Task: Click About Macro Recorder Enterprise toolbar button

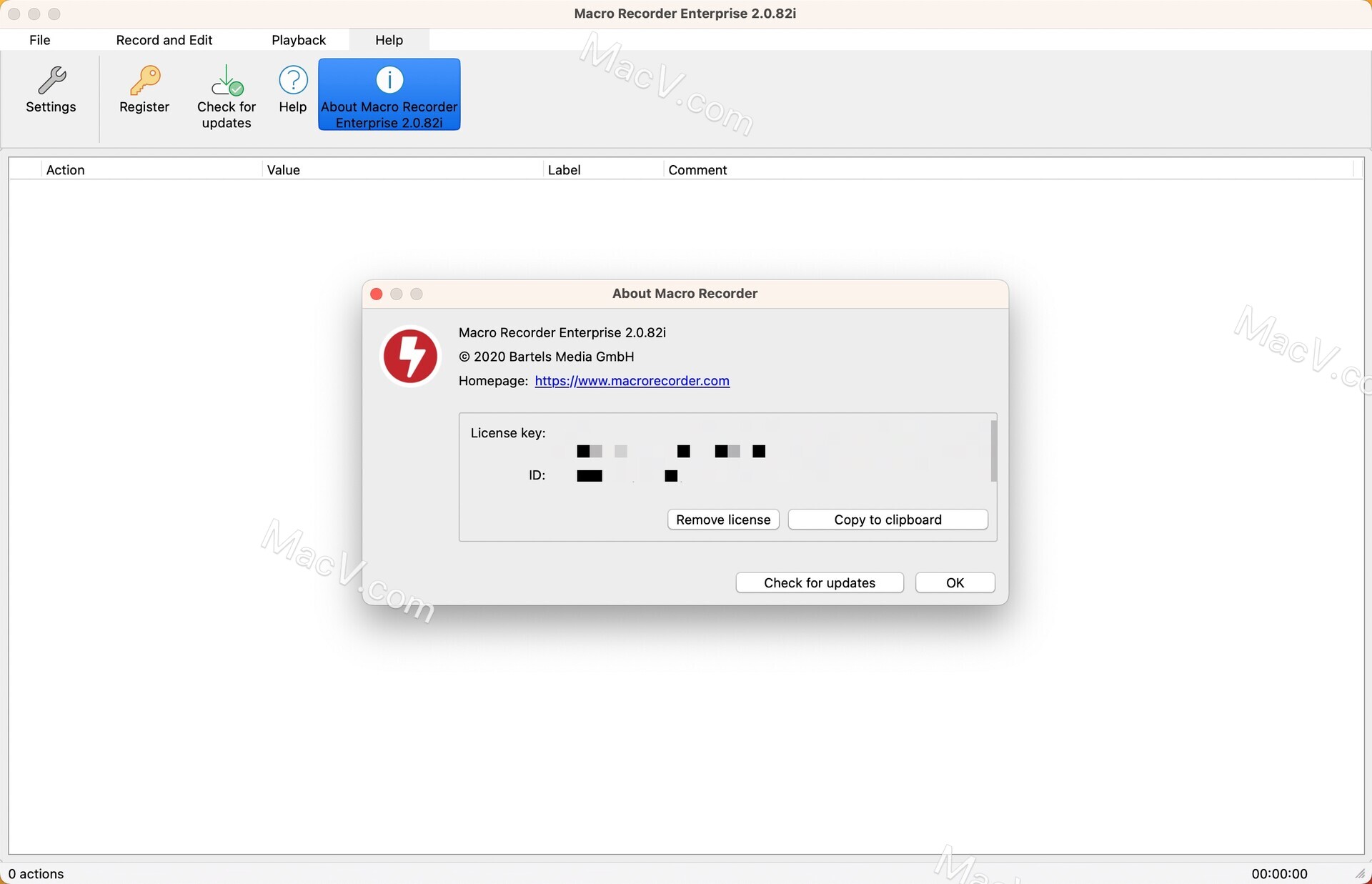Action: tap(389, 95)
